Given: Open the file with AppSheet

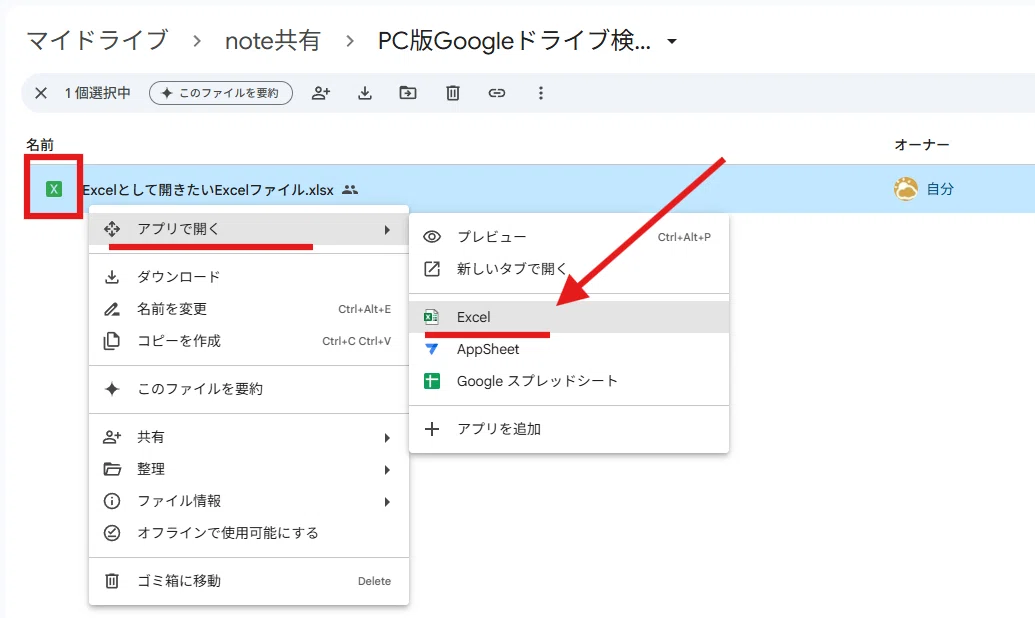Looking at the screenshot, I should point(569,349).
